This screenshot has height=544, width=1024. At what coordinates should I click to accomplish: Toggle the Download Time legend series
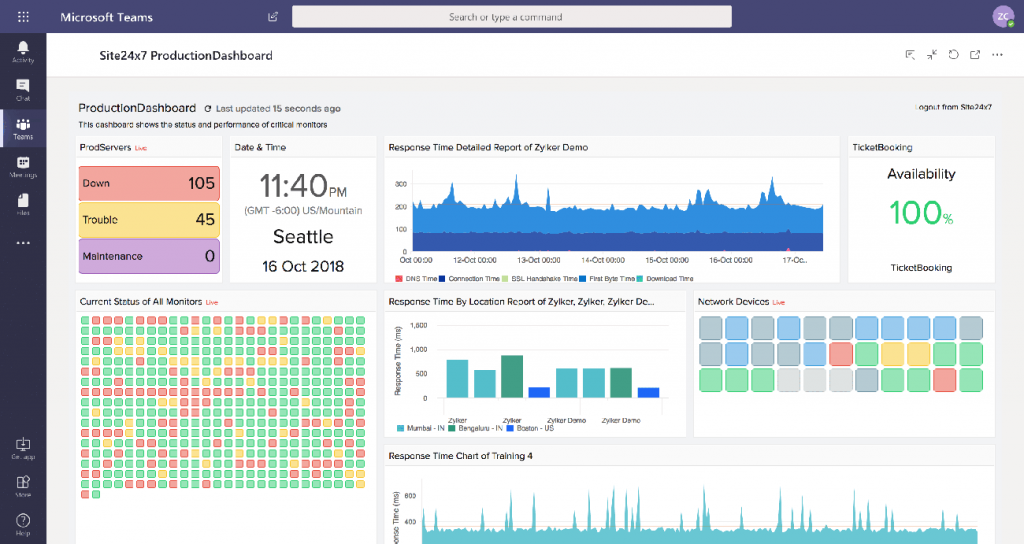click(664, 278)
